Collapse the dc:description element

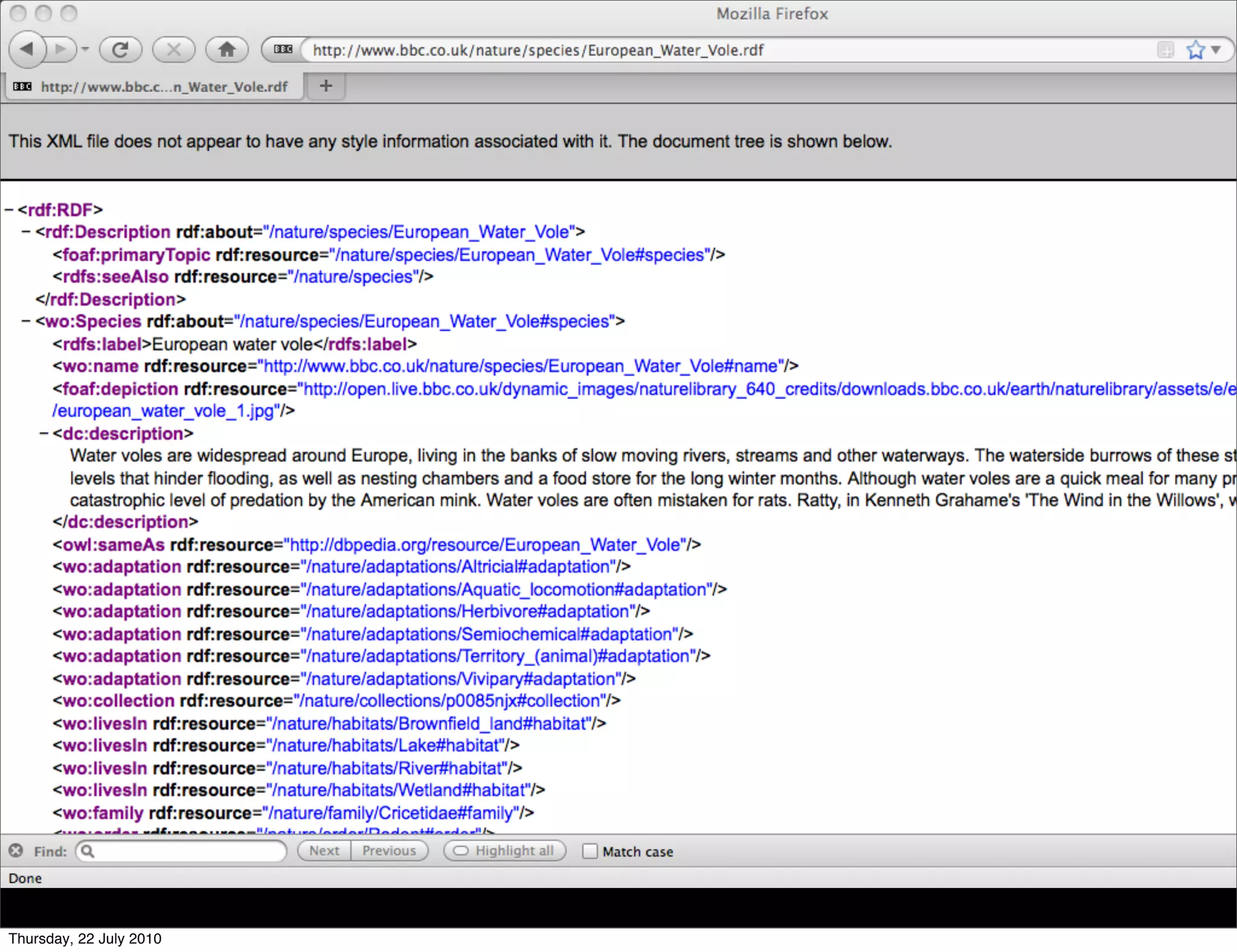[43, 434]
